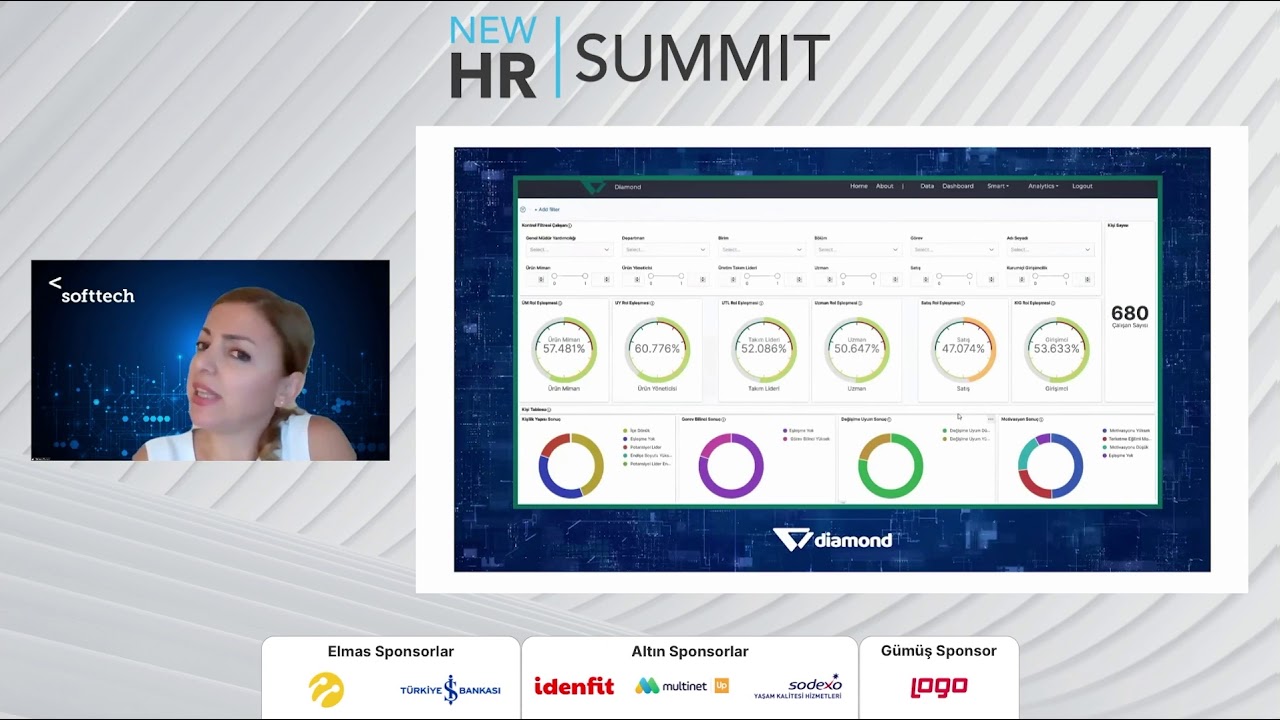1280x720 pixels.
Task: Open the Birim select dropdown
Action: 761,250
